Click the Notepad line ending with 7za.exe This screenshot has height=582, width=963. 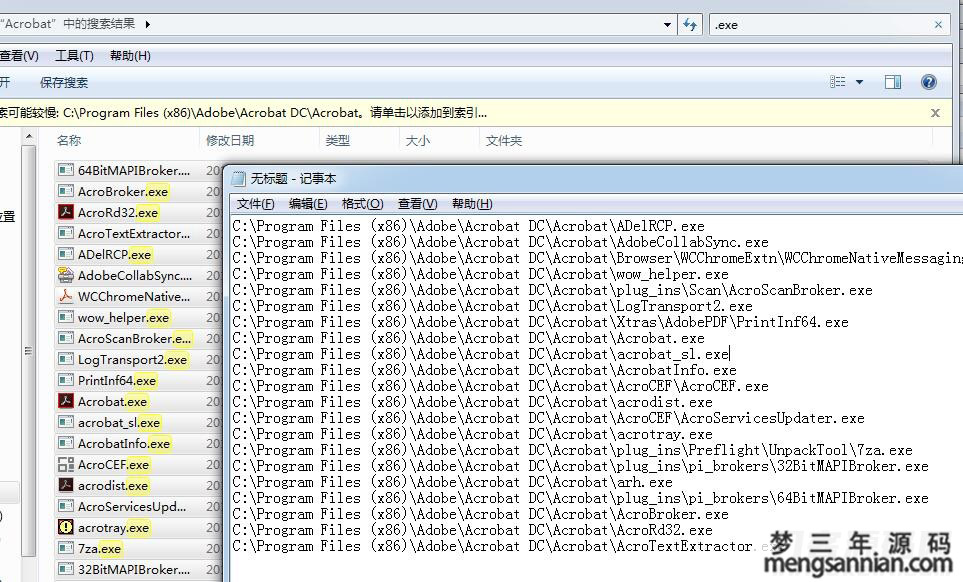tap(572, 449)
